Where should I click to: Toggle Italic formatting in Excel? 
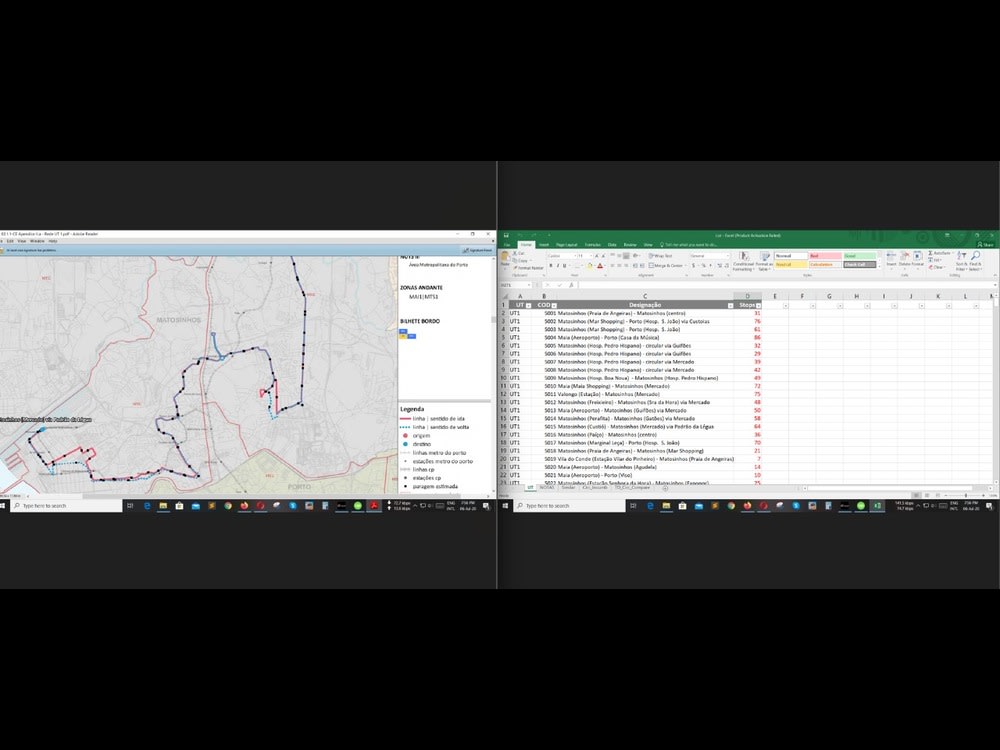tap(558, 265)
